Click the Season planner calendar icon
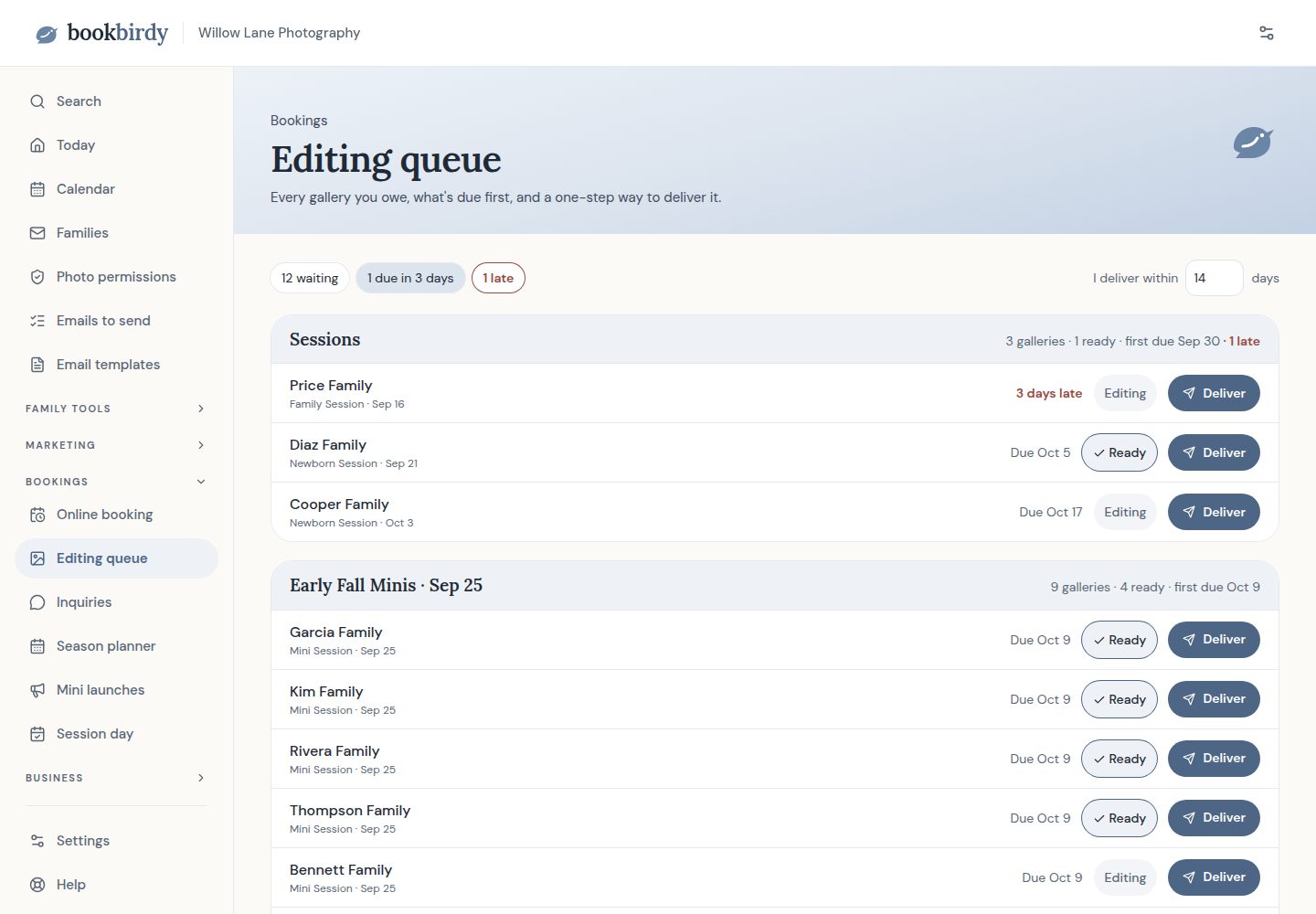 click(37, 646)
